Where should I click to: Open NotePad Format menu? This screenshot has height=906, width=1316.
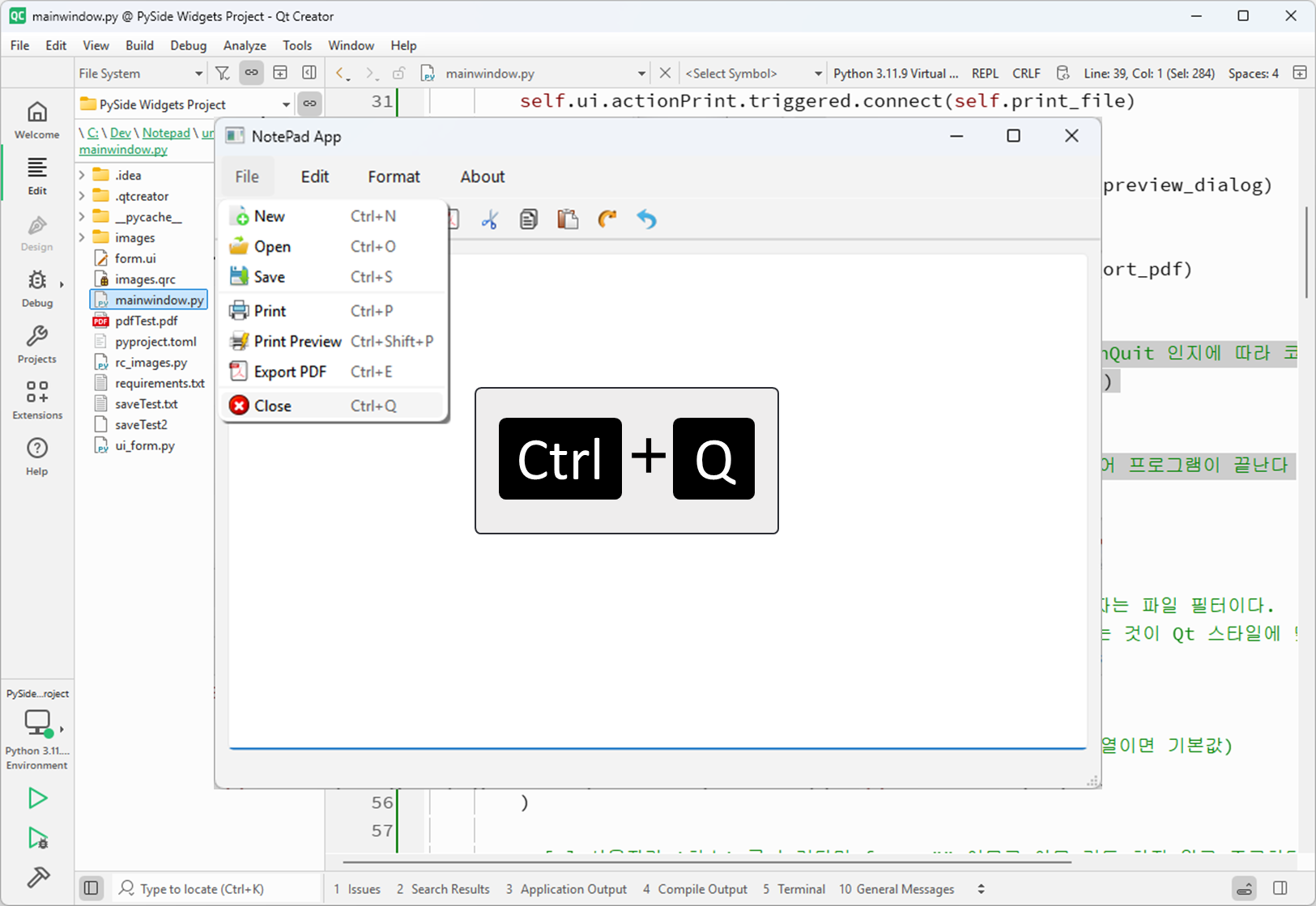(394, 177)
